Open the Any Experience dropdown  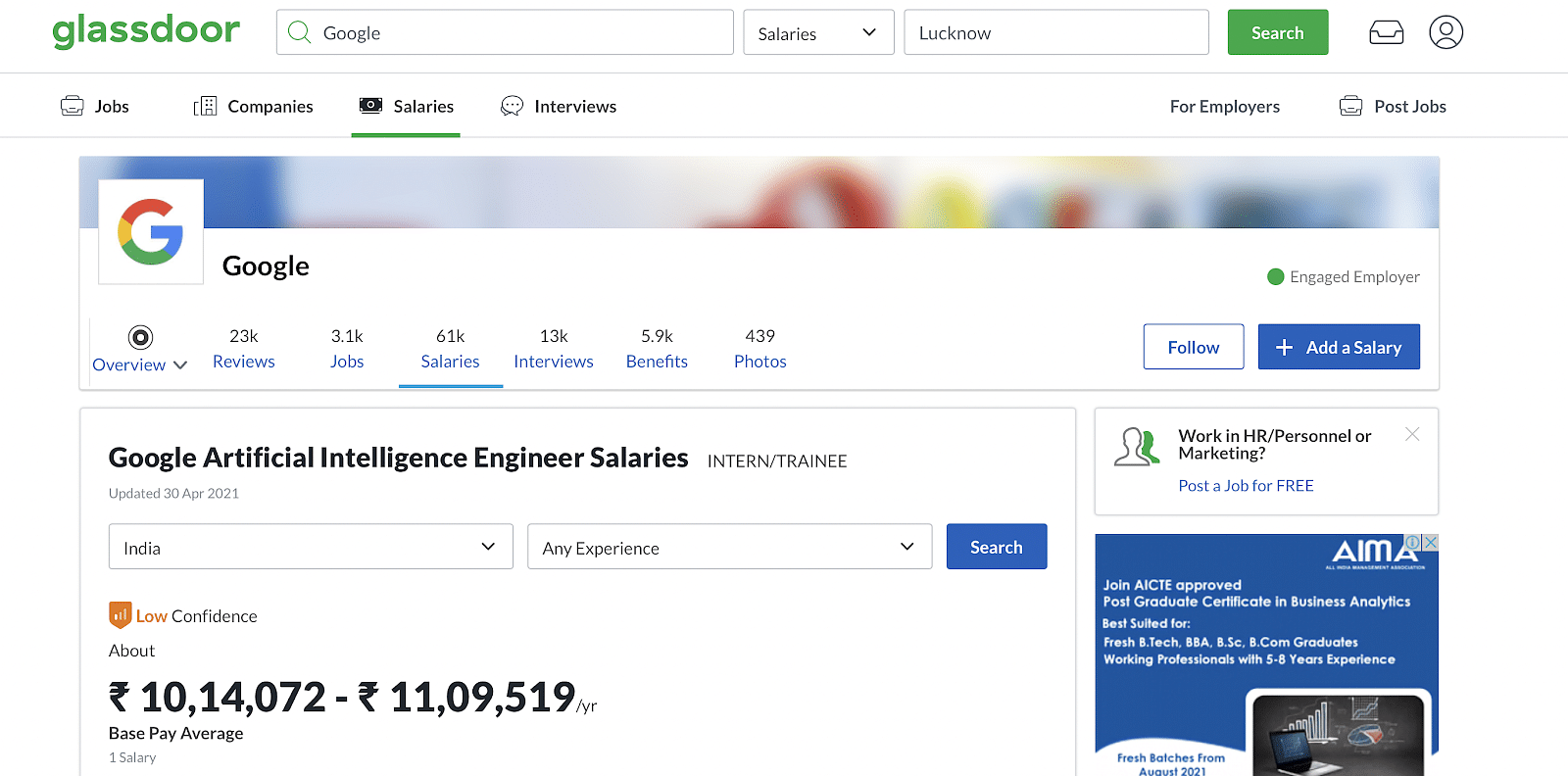[729, 547]
